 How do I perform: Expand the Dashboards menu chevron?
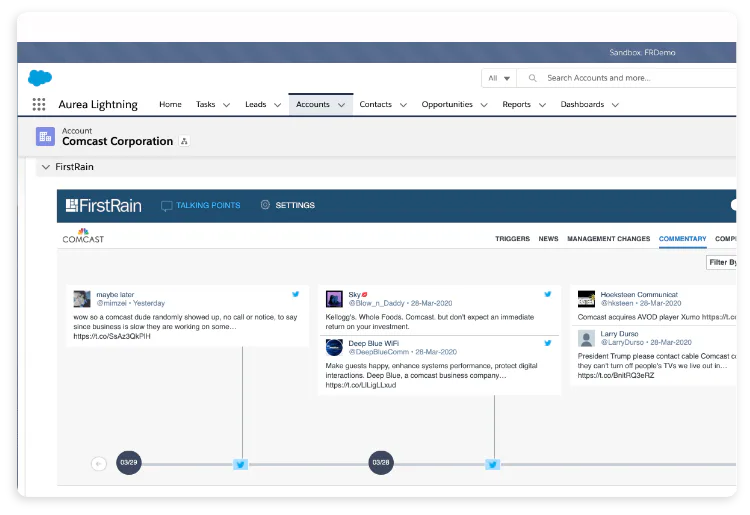[x=616, y=105]
